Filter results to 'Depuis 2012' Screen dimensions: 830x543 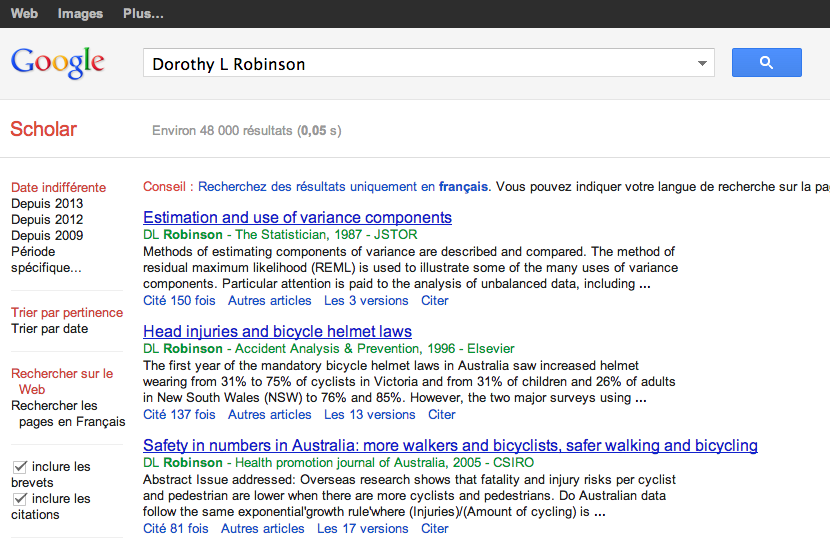pos(47,219)
